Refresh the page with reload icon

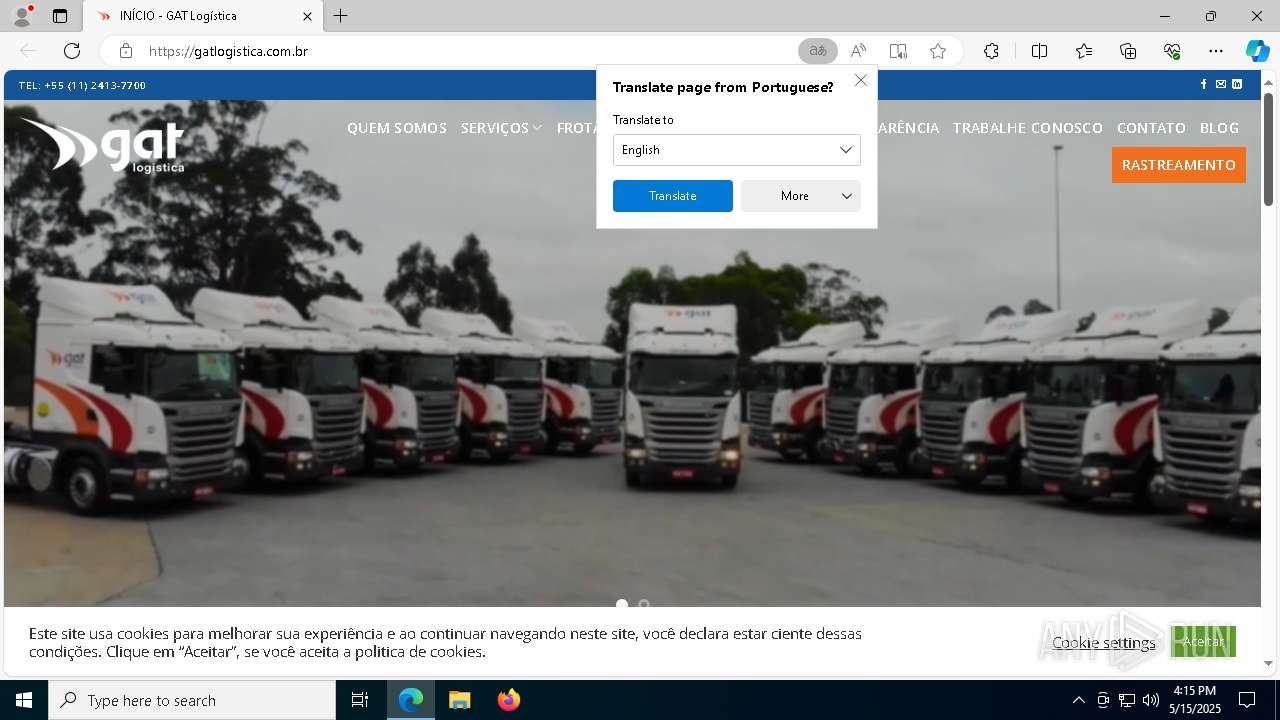(x=72, y=51)
